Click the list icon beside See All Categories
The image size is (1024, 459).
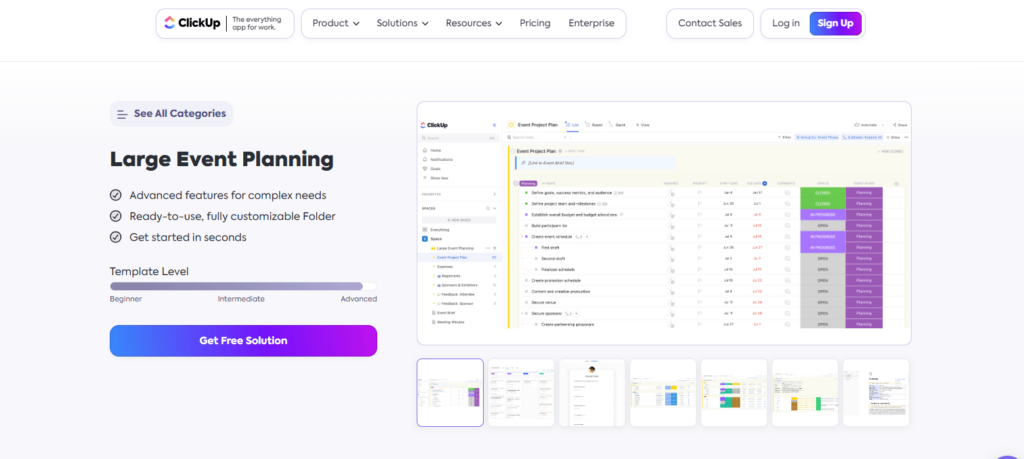[x=122, y=114]
